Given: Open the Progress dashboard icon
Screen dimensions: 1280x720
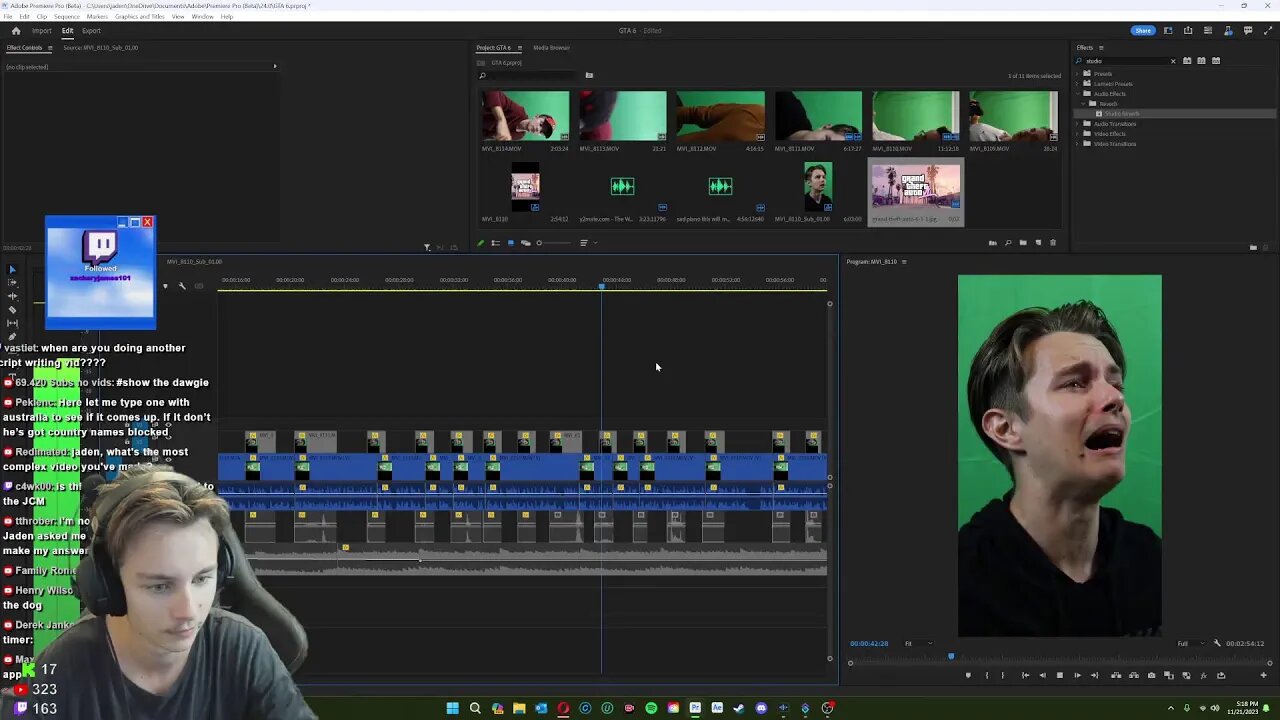Looking at the screenshot, I should [x=1208, y=31].
